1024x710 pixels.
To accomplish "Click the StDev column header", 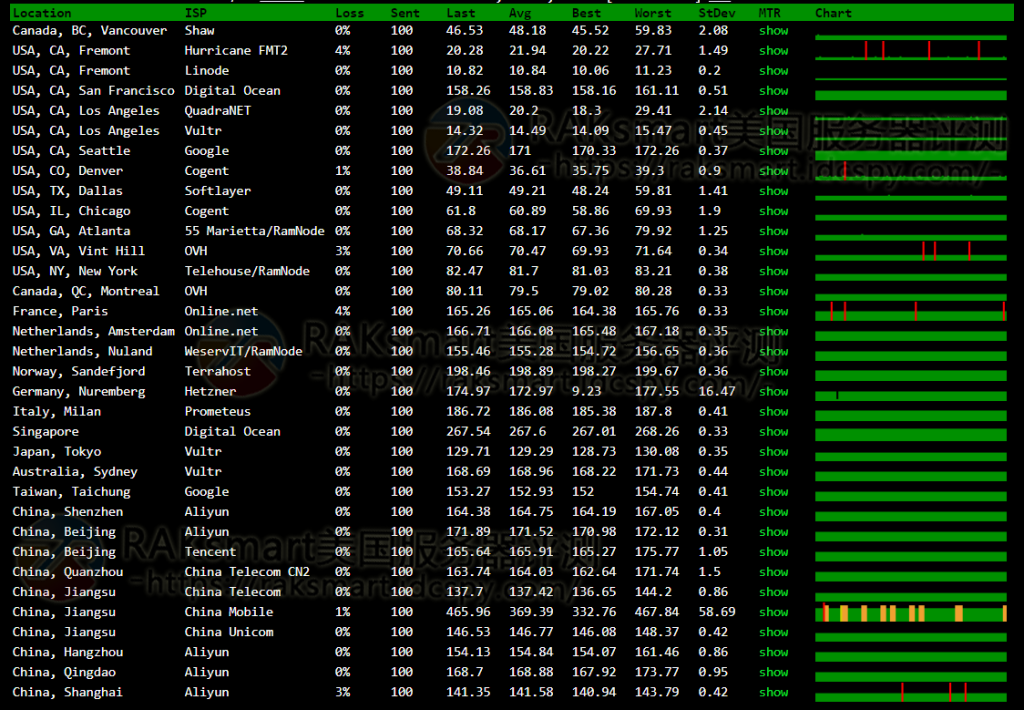I will [x=716, y=13].
